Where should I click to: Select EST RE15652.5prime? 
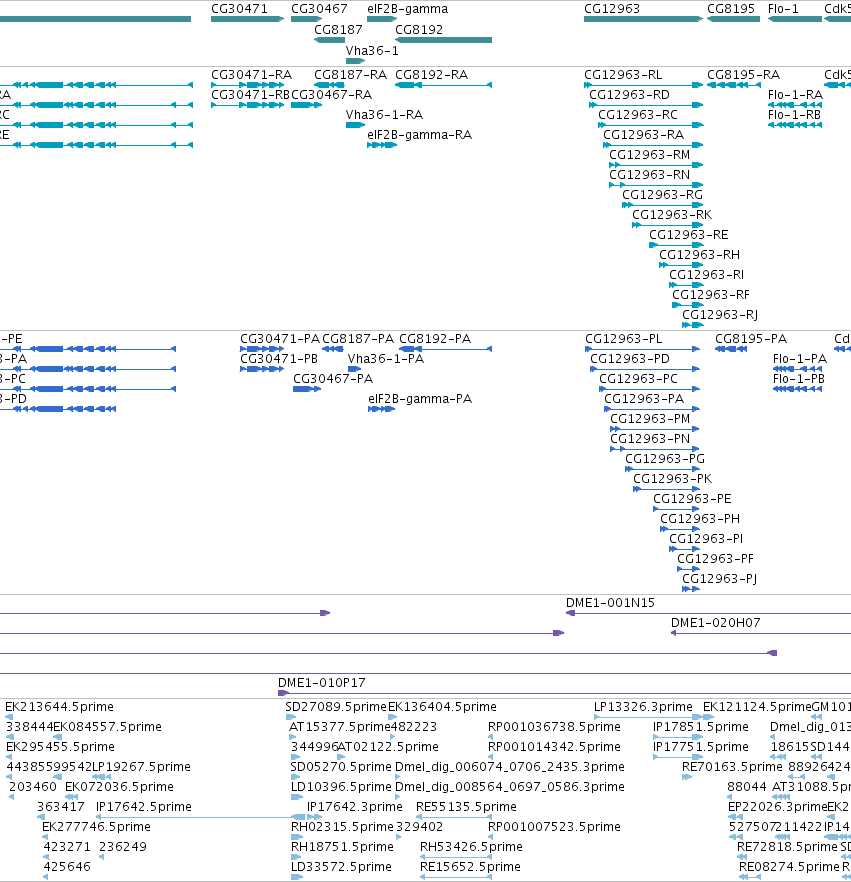(470, 867)
